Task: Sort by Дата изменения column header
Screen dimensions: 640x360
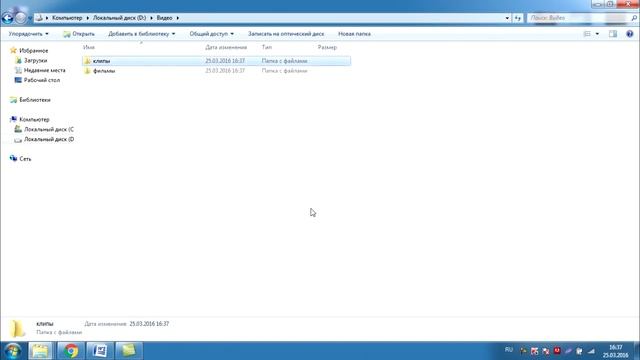Action: pos(226,47)
